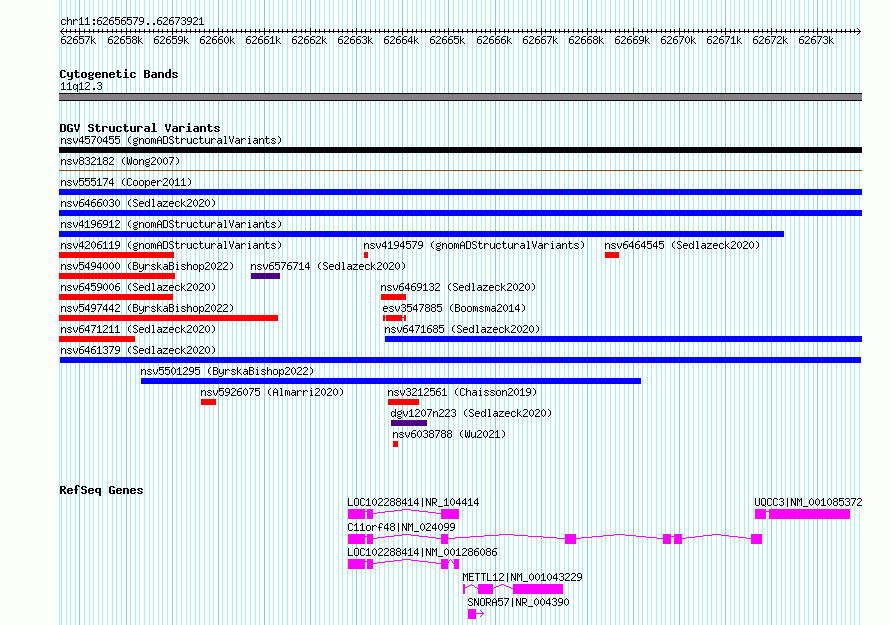The image size is (890, 625).
Task: Select the 11q12.3 band label
Action: tap(81, 86)
